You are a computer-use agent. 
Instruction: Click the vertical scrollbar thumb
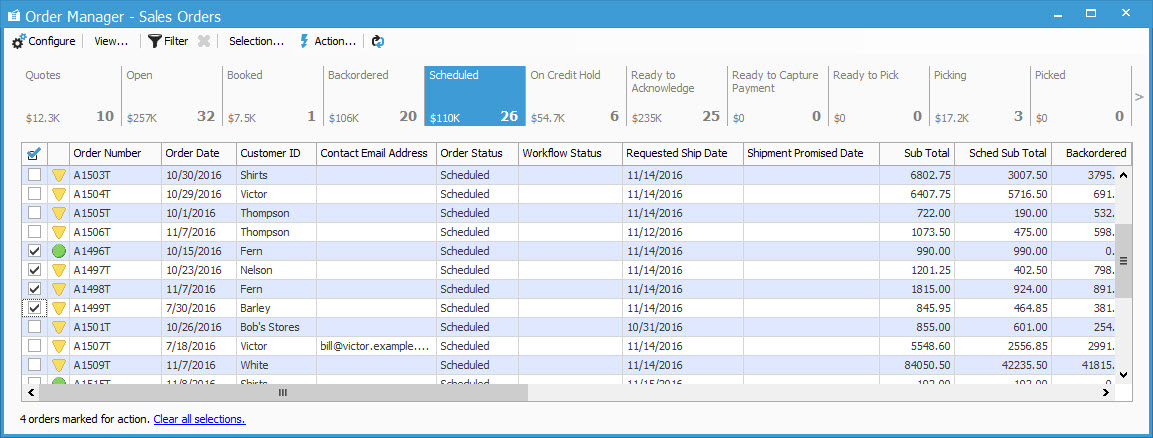pyautogui.click(x=1123, y=260)
